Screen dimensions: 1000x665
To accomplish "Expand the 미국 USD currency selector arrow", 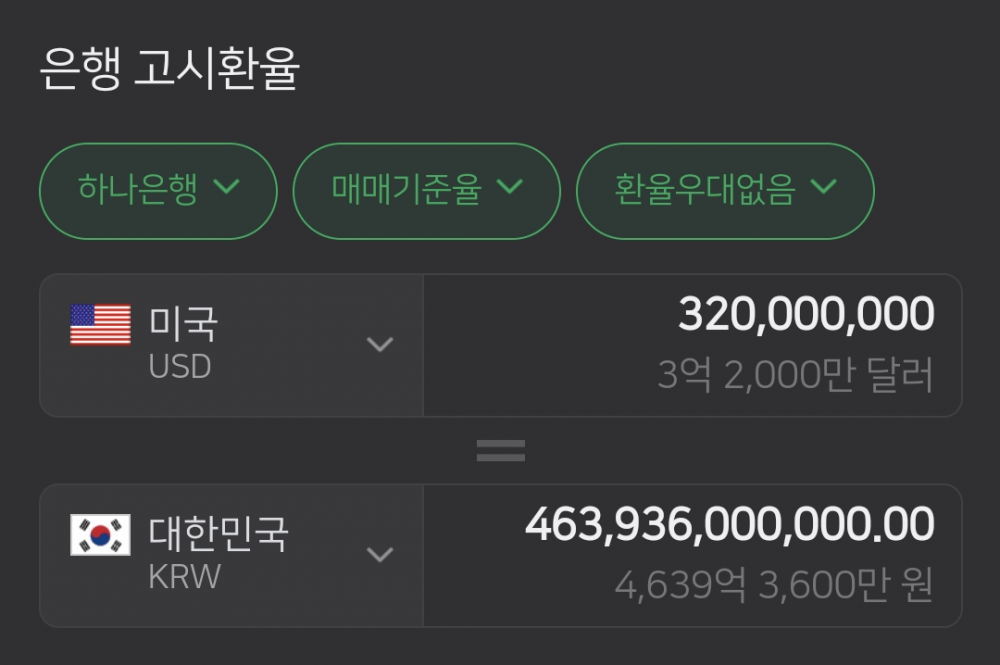I will tap(379, 345).
